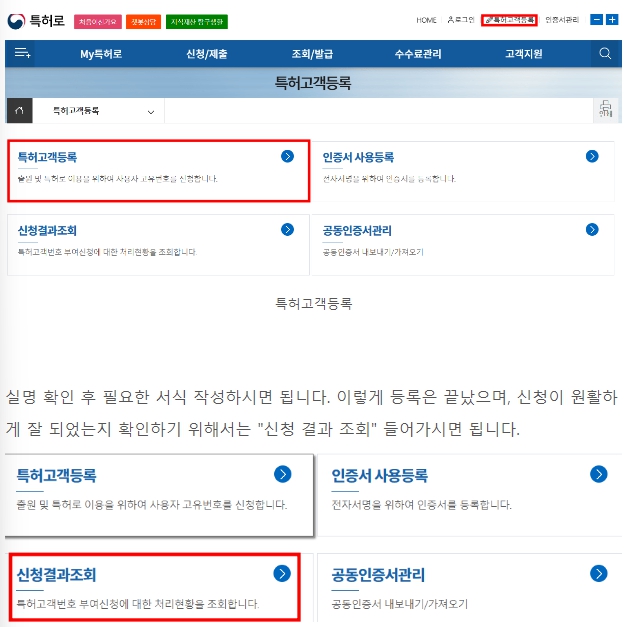Click arrow icon on 특허고객등록 card, first screenshot
Viewport: 637px width, 627px height.
pyautogui.click(x=287, y=156)
